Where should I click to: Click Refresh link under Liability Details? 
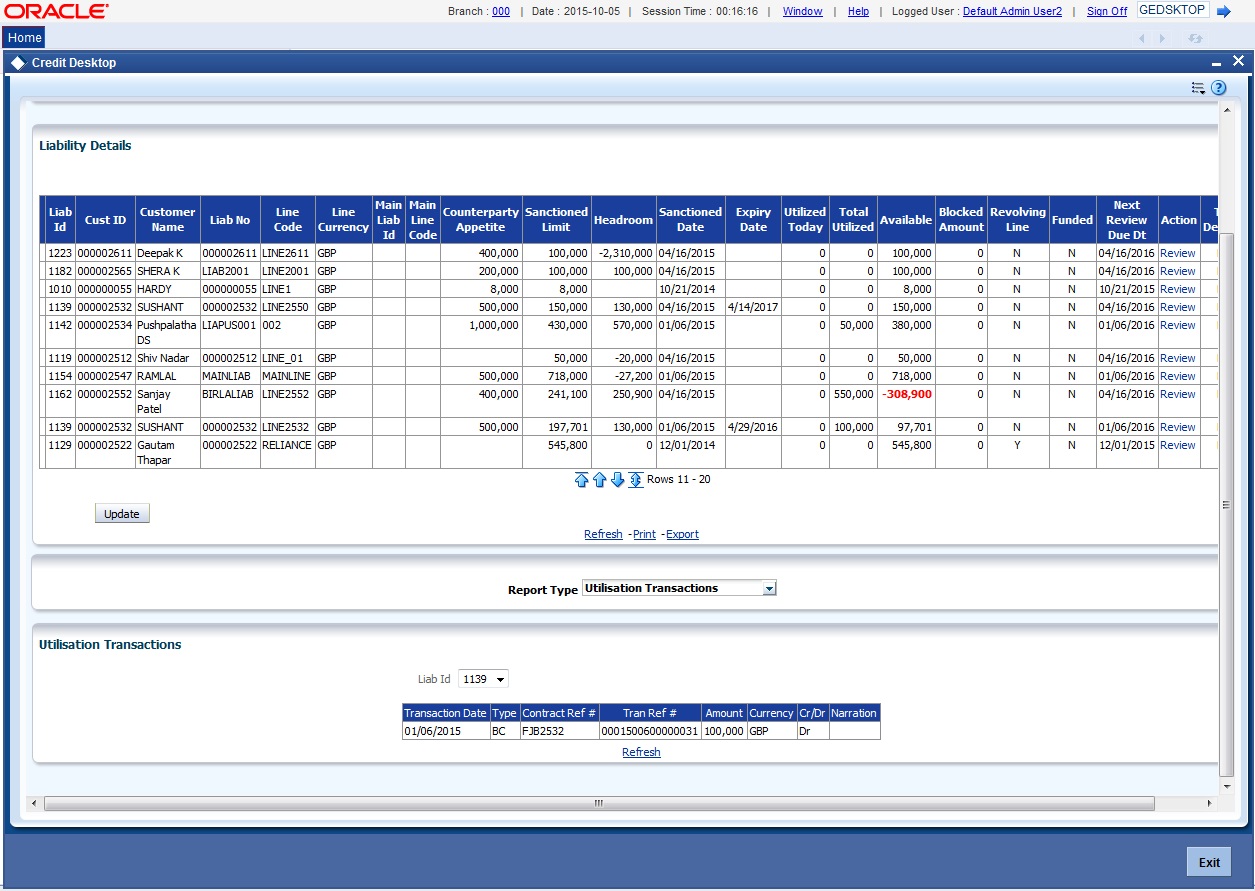point(603,534)
